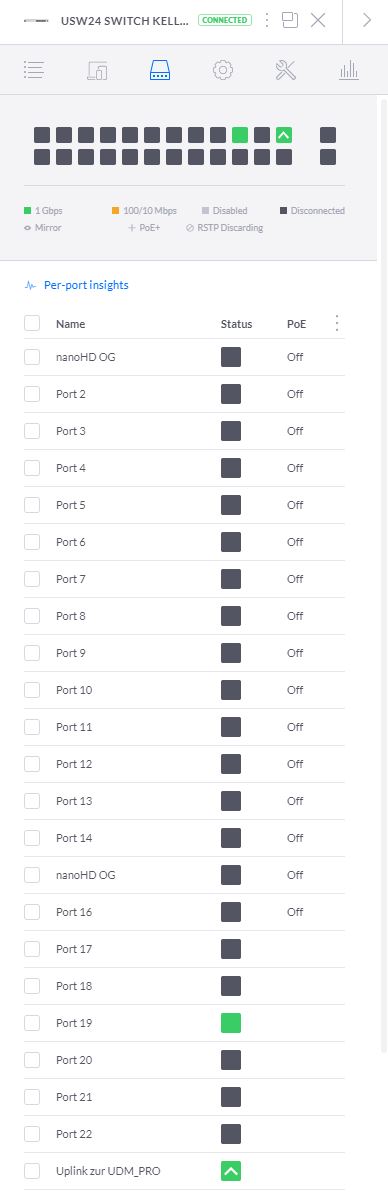Viewport: 388px width, 1192px height.
Task: Pop out the device panel window icon
Action: [x=290, y=20]
